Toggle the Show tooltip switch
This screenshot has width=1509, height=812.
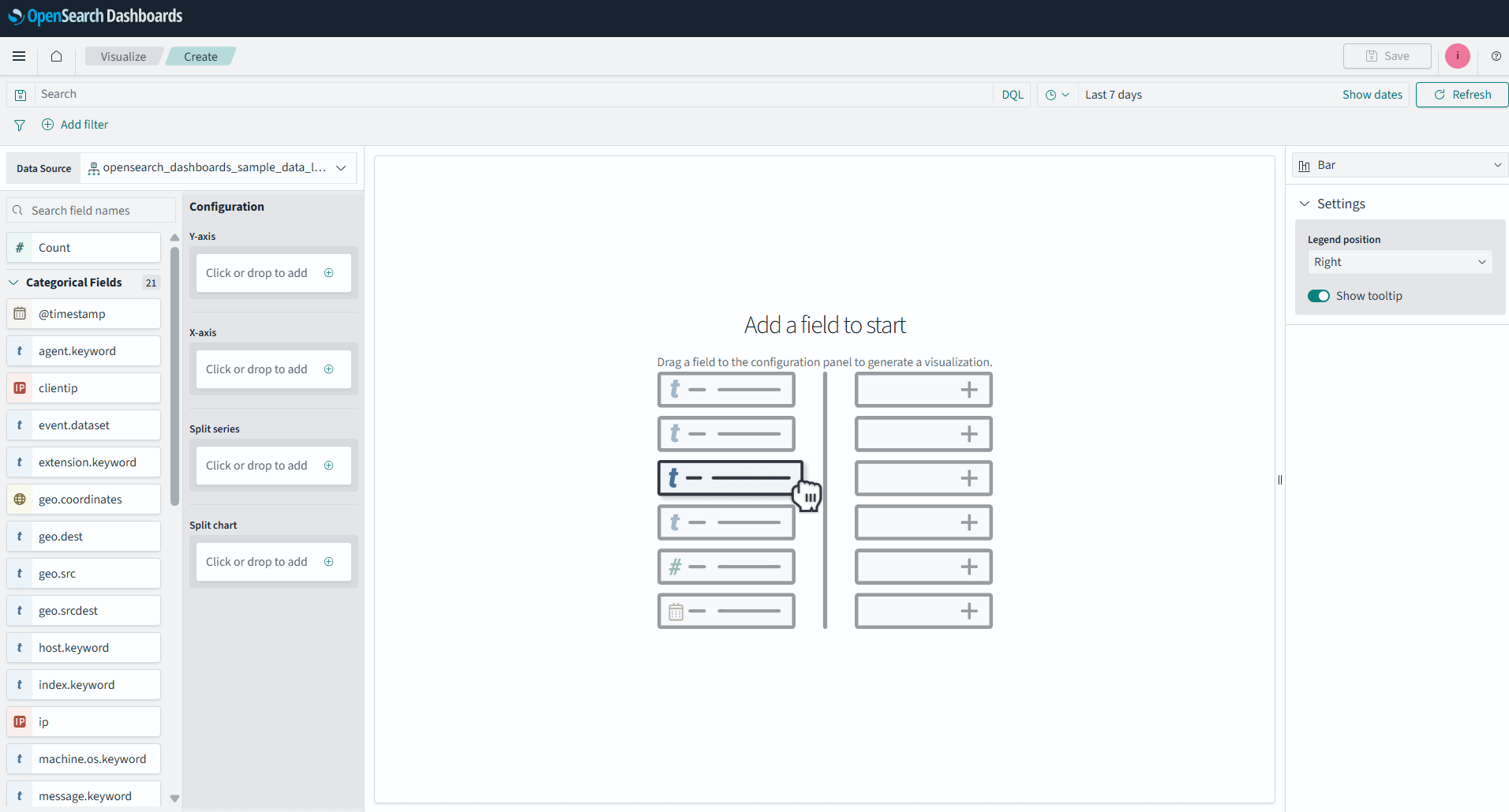point(1319,295)
